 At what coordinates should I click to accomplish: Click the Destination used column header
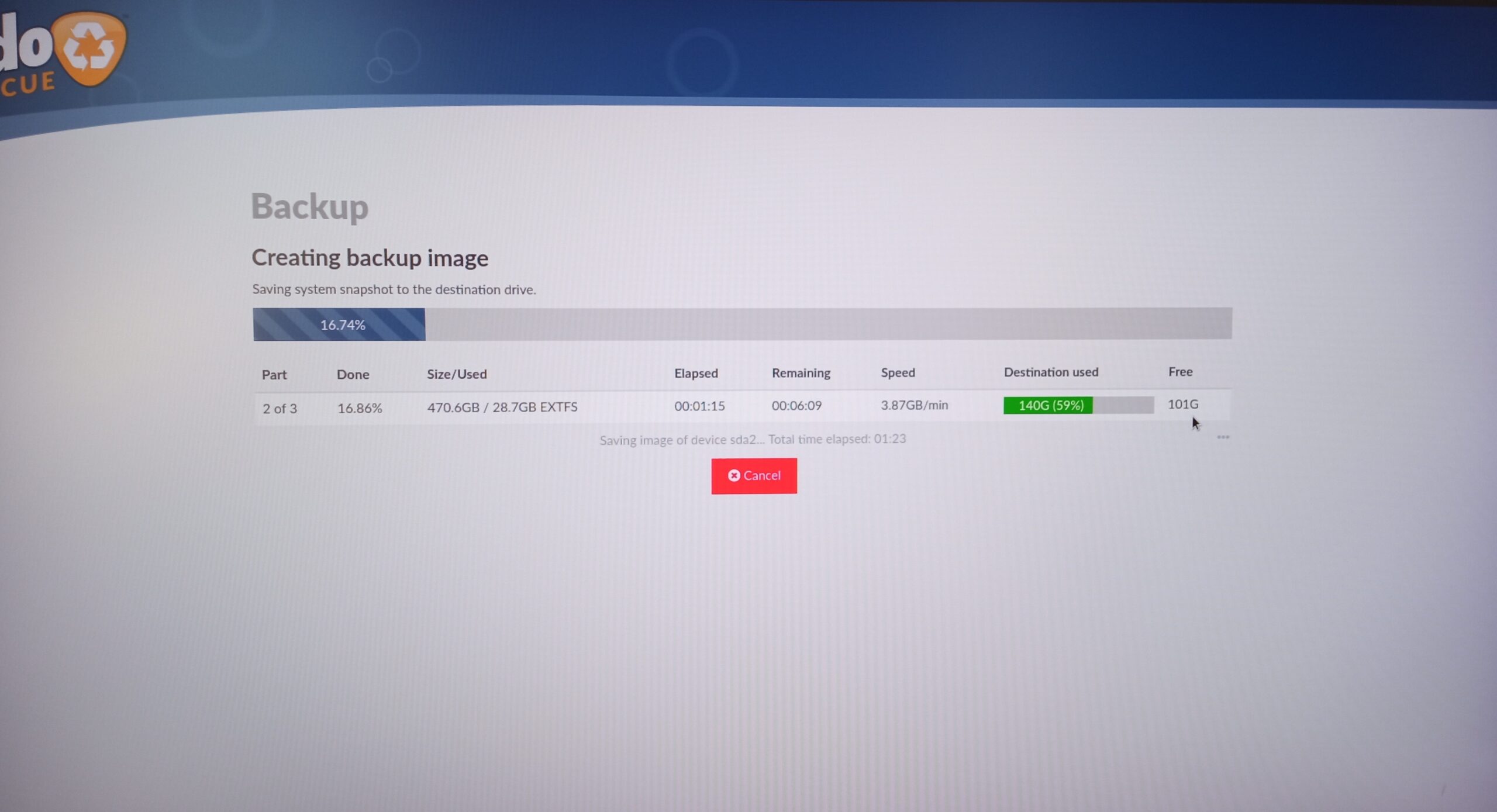pos(1051,372)
